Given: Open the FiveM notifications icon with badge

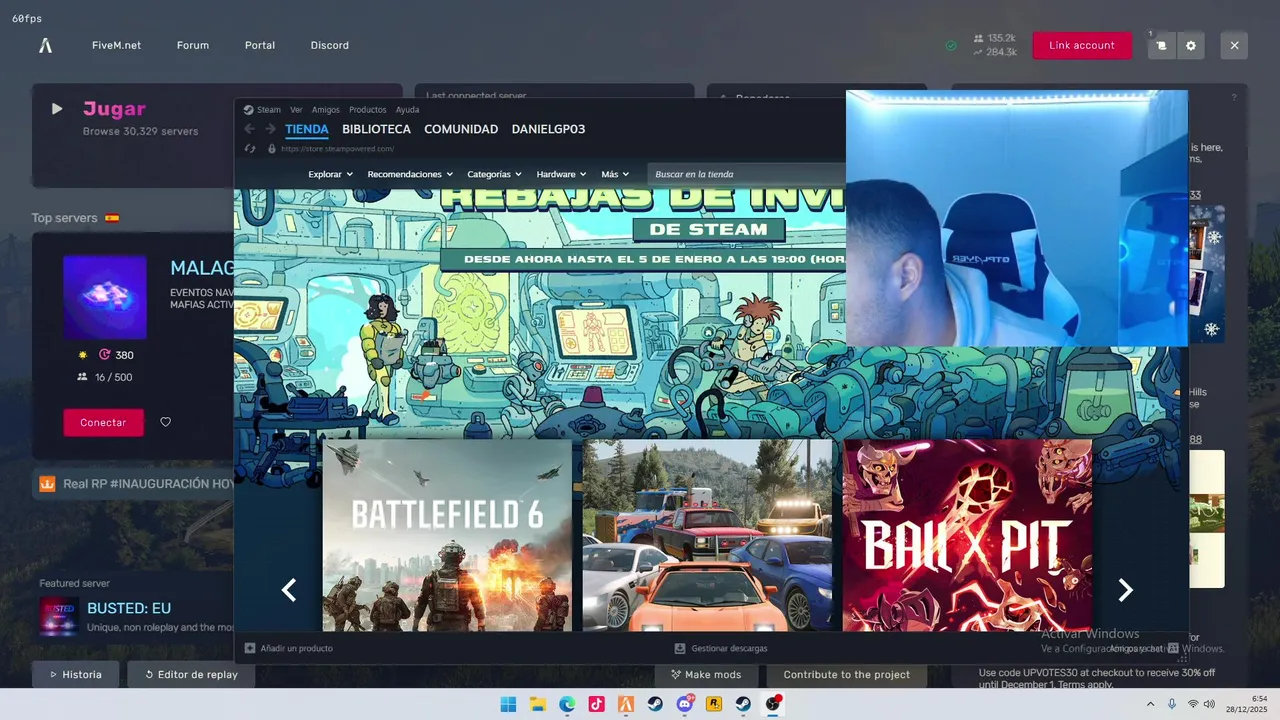Looking at the screenshot, I should click(1161, 45).
